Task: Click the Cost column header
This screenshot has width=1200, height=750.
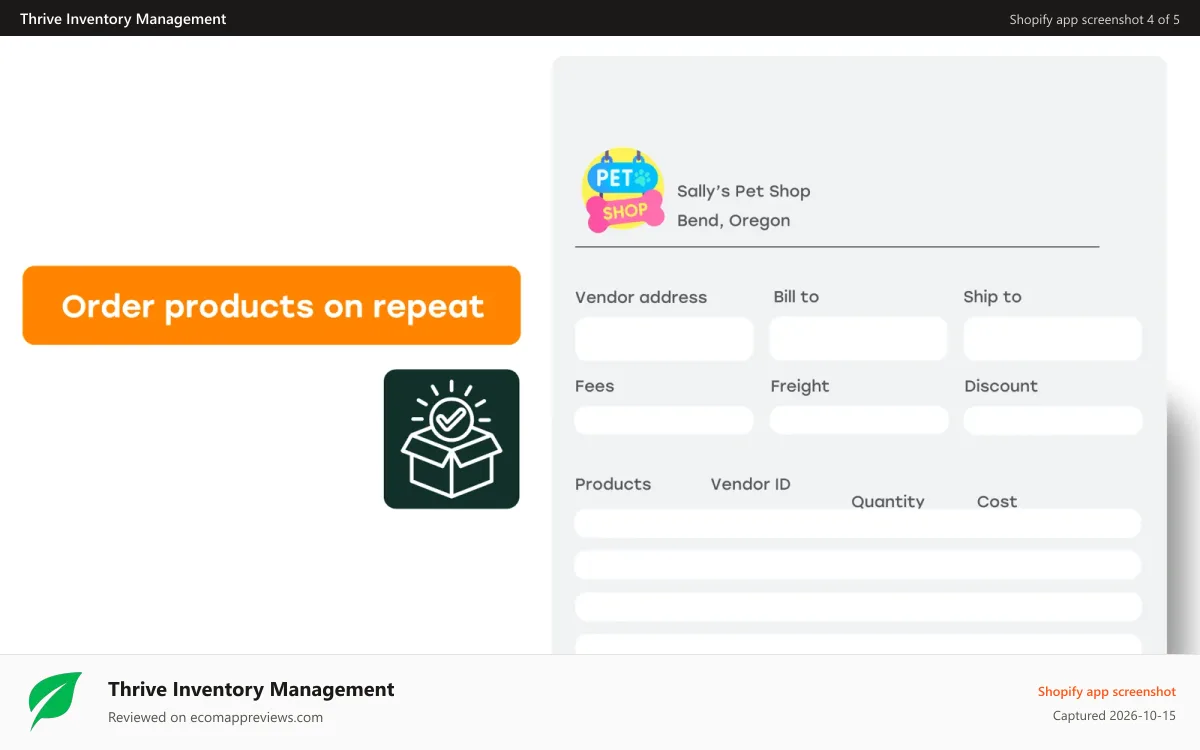Action: [x=997, y=501]
